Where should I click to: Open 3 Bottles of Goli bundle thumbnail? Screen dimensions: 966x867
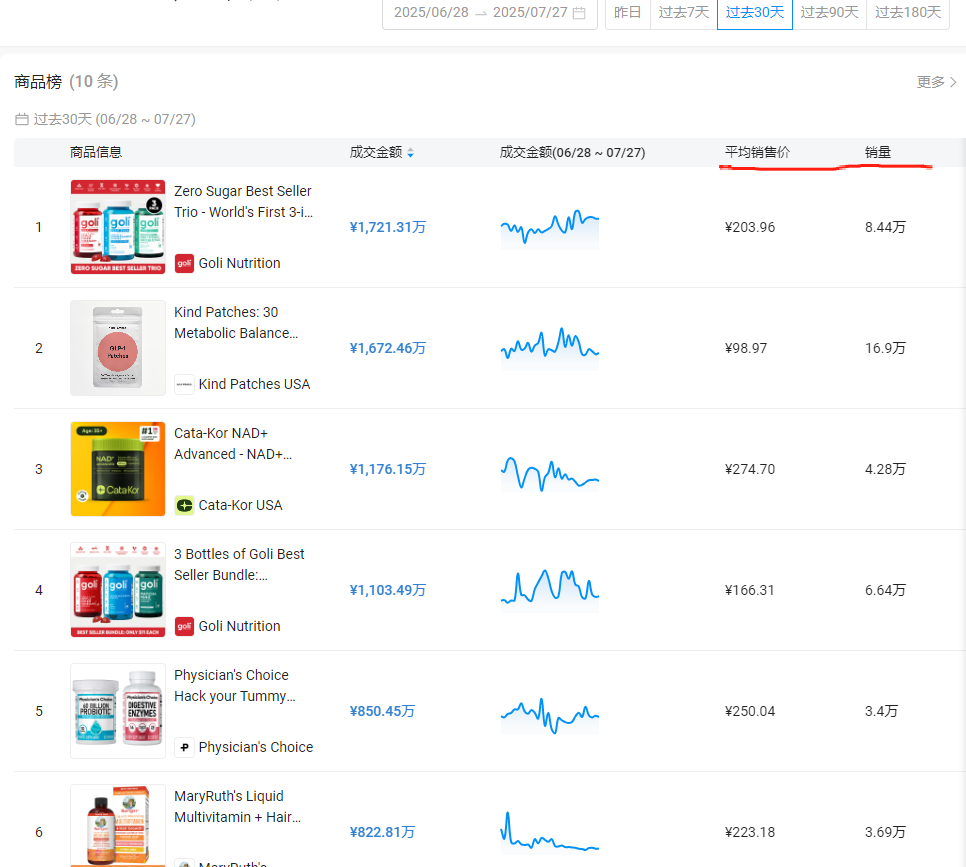pos(118,590)
